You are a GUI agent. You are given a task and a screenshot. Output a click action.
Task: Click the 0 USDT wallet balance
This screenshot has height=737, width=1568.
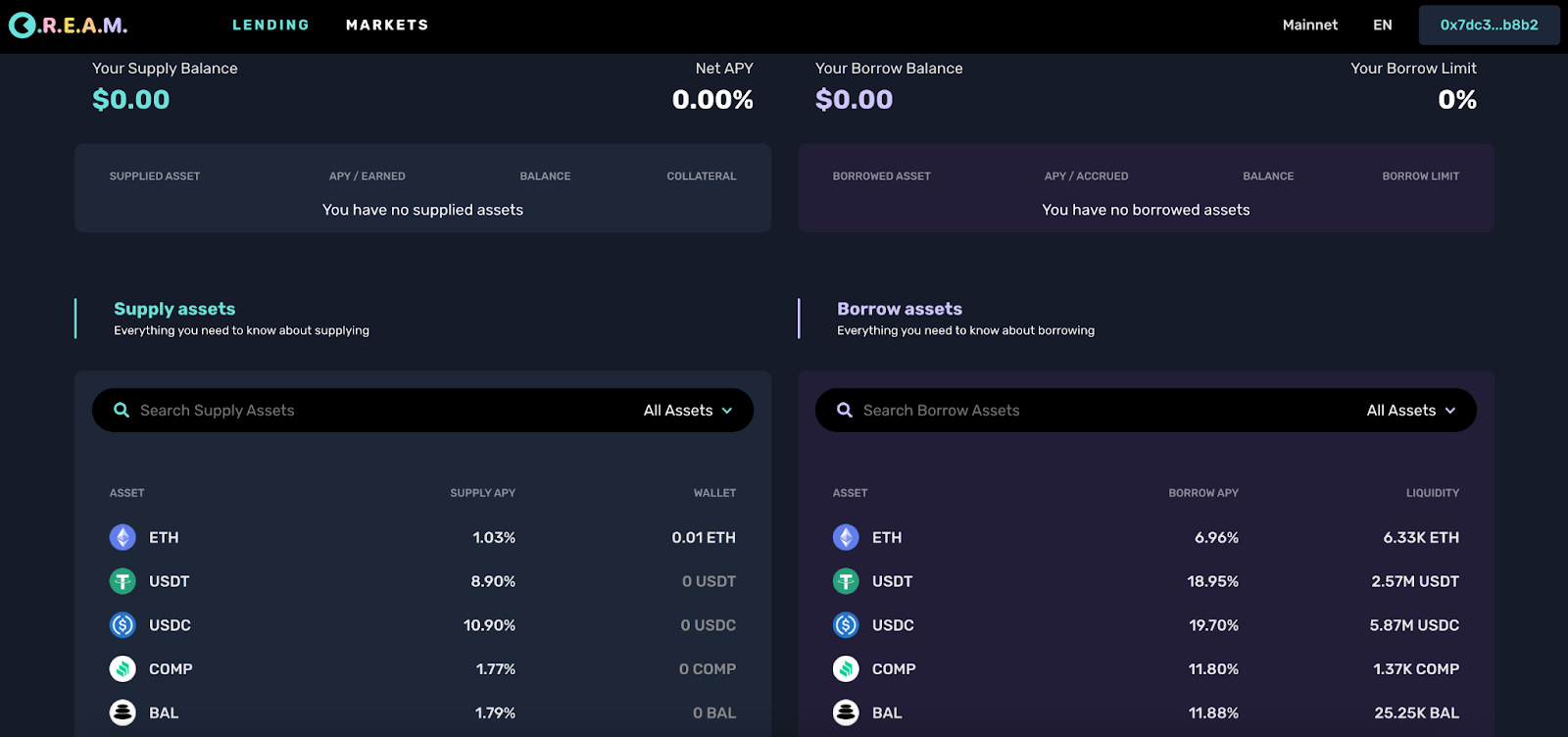tap(709, 581)
